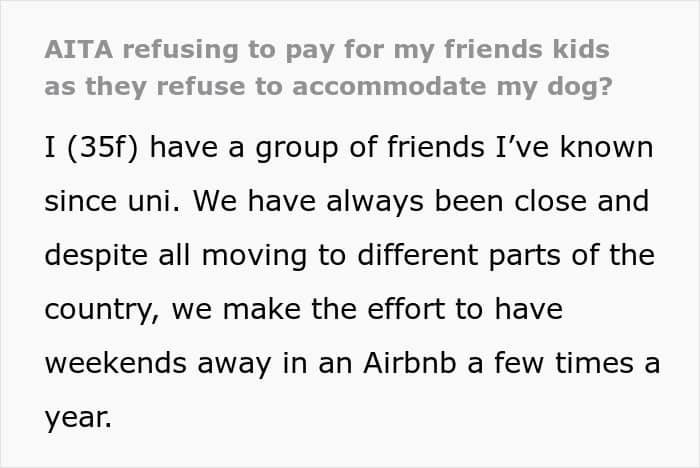Click the word "Airbnb" in the paragraph
The image size is (700, 468).
pyautogui.click(x=409, y=363)
